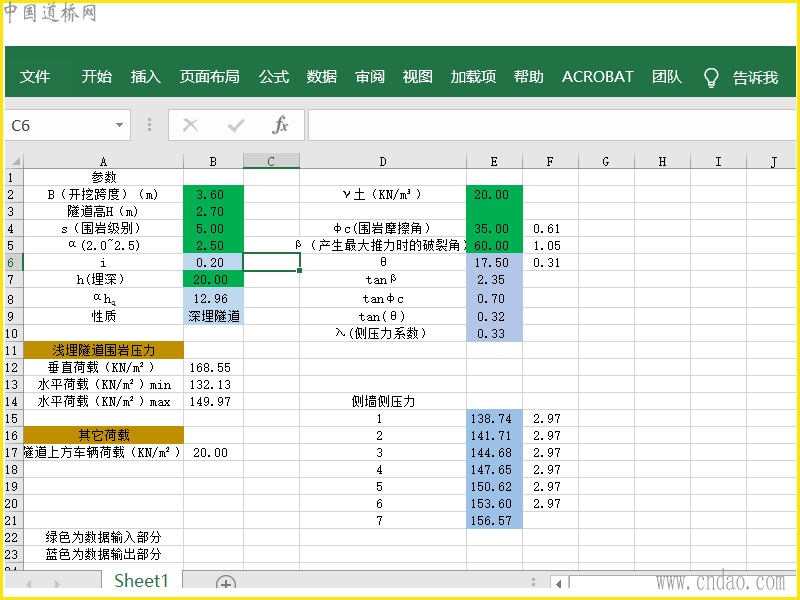Screen dimensions: 800x600
Task: Click into the formula bar input
Action: coord(552,125)
